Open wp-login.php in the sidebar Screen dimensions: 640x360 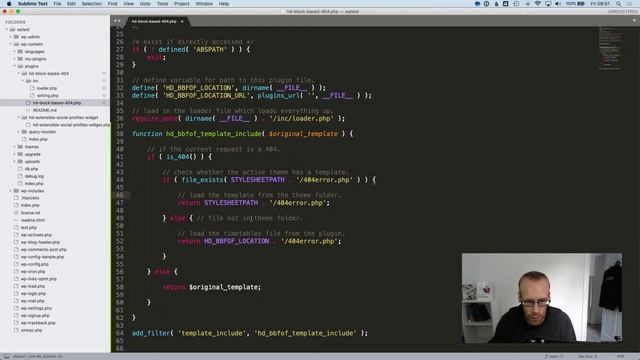click(33, 293)
